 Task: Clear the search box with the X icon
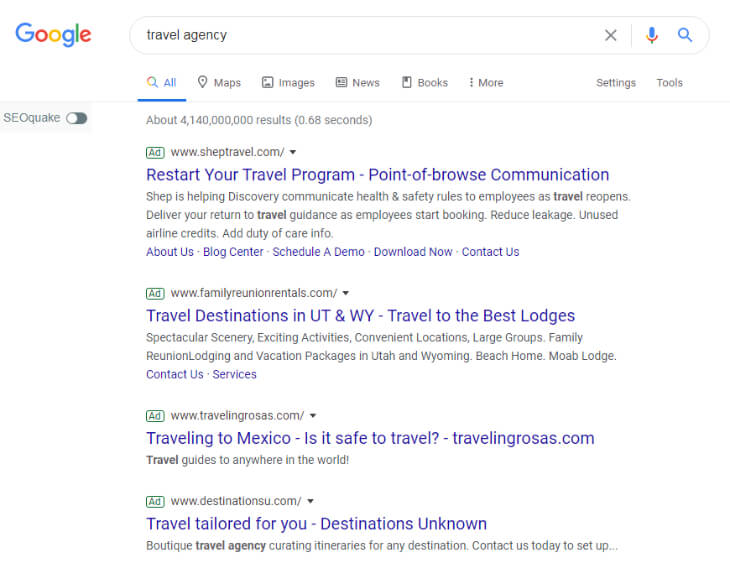tap(610, 35)
